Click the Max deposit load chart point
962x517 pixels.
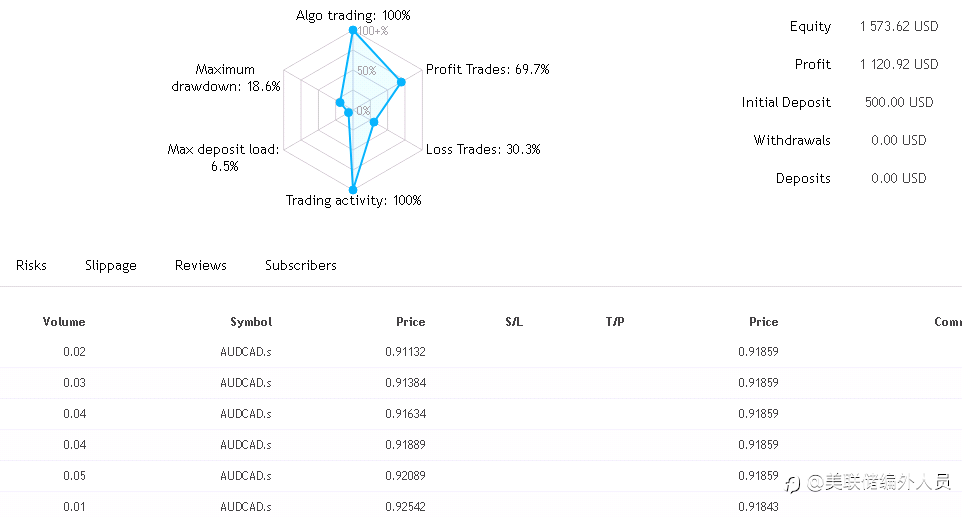point(349,113)
